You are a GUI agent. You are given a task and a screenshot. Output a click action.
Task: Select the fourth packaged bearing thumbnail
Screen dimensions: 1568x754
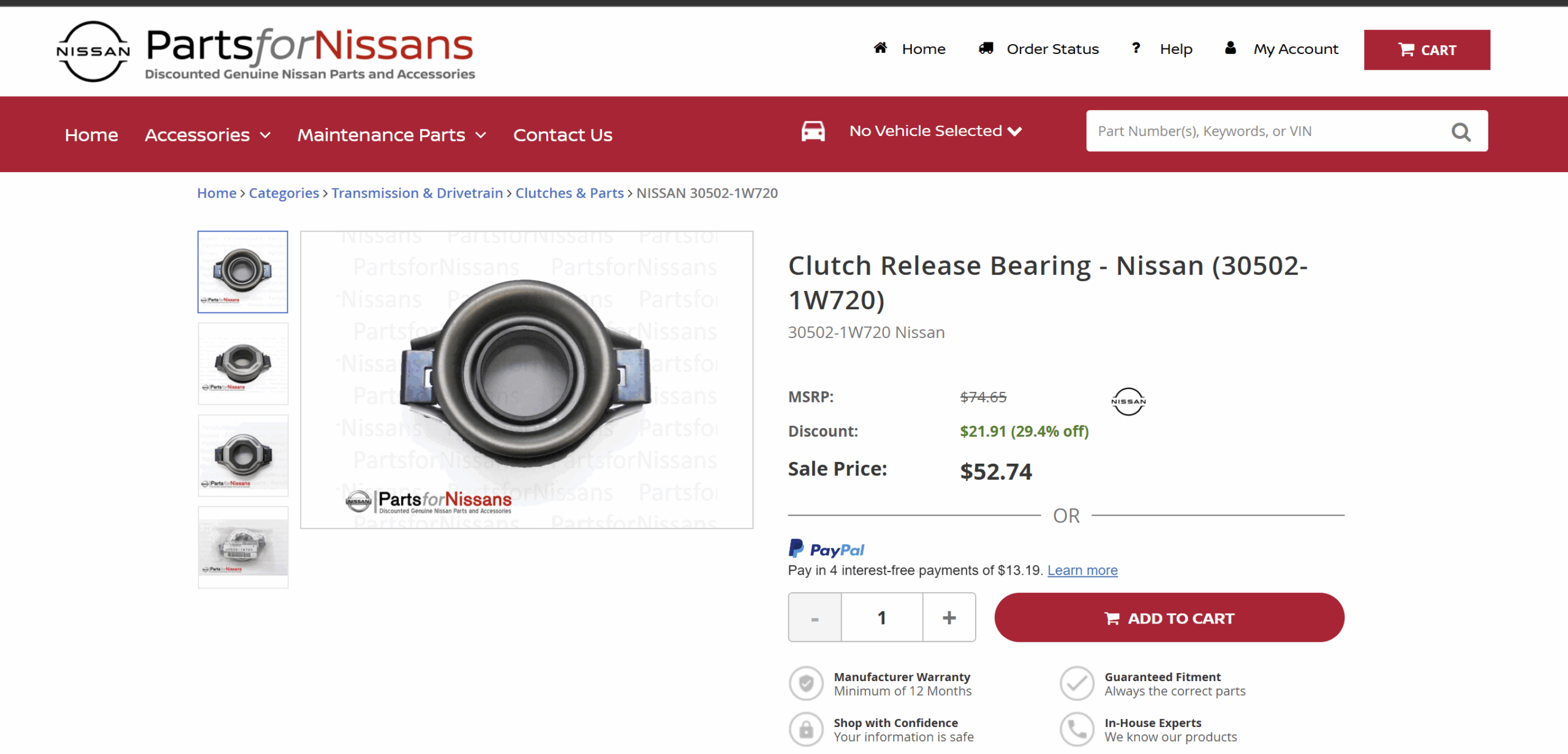243,547
